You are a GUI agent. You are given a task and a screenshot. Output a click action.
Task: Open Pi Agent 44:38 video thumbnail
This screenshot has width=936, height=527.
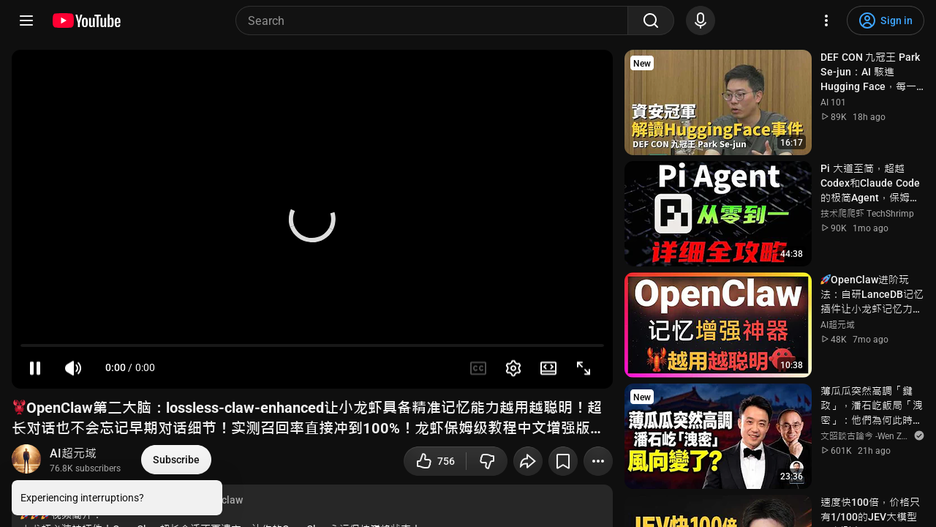(718, 214)
